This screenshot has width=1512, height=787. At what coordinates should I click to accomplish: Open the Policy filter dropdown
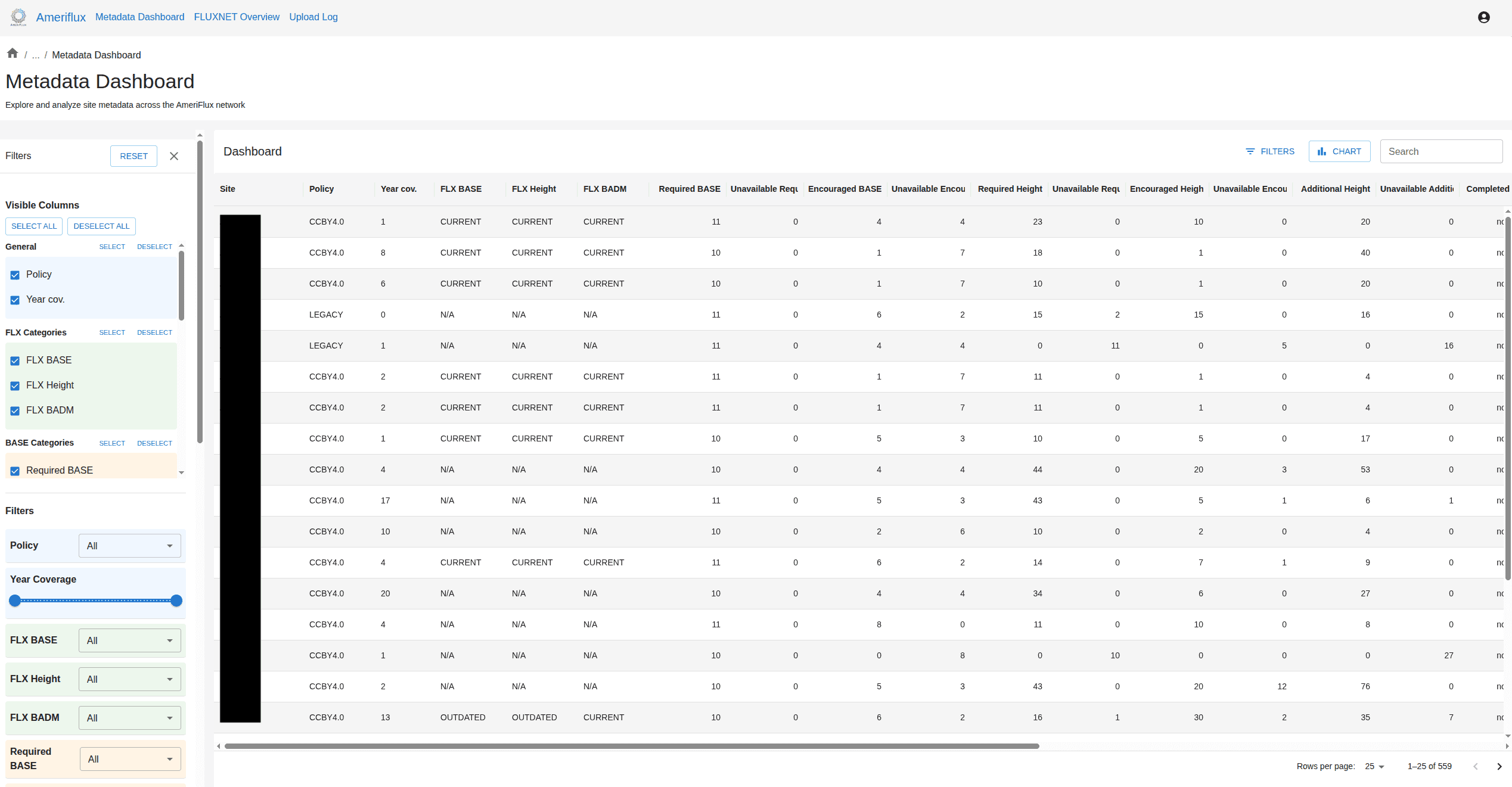click(129, 546)
